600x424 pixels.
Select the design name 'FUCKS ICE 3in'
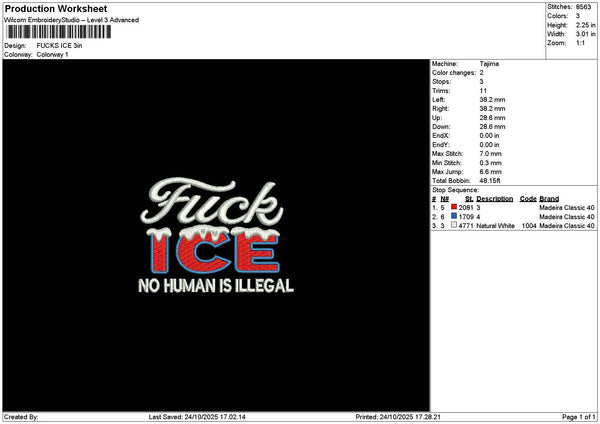(59, 46)
